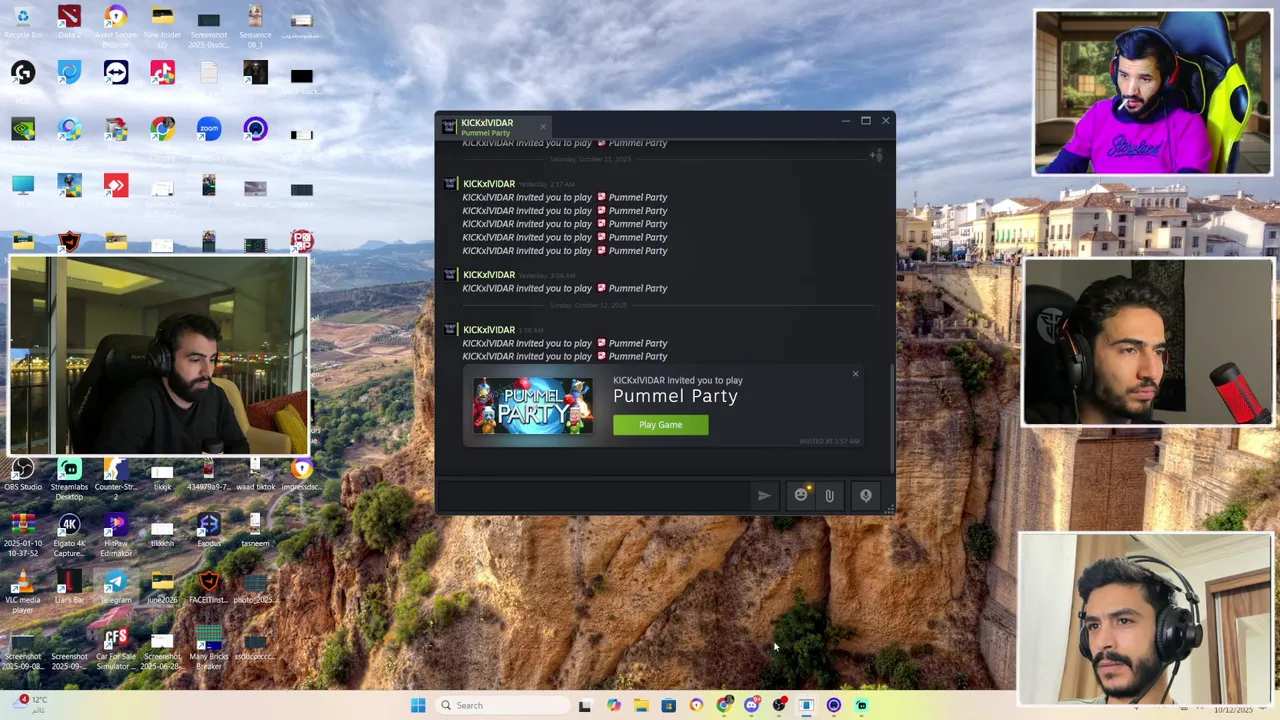Open File Explorer from the taskbar
Viewport: 1280px width, 720px height.
coord(641,706)
